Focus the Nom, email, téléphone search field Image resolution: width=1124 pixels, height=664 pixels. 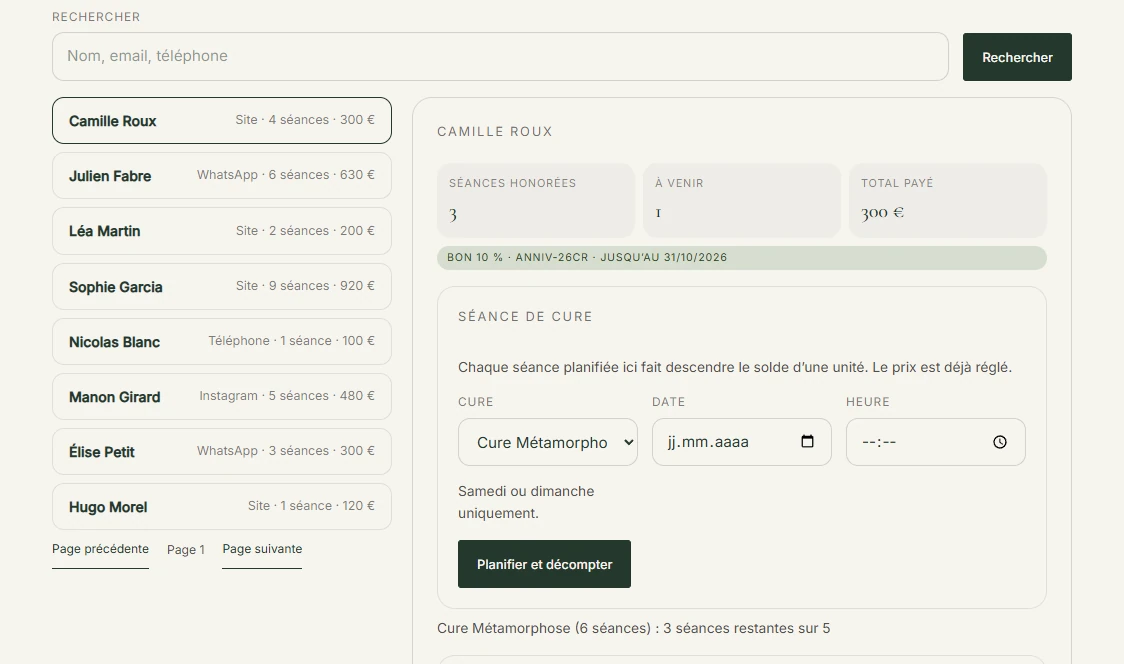click(x=500, y=56)
